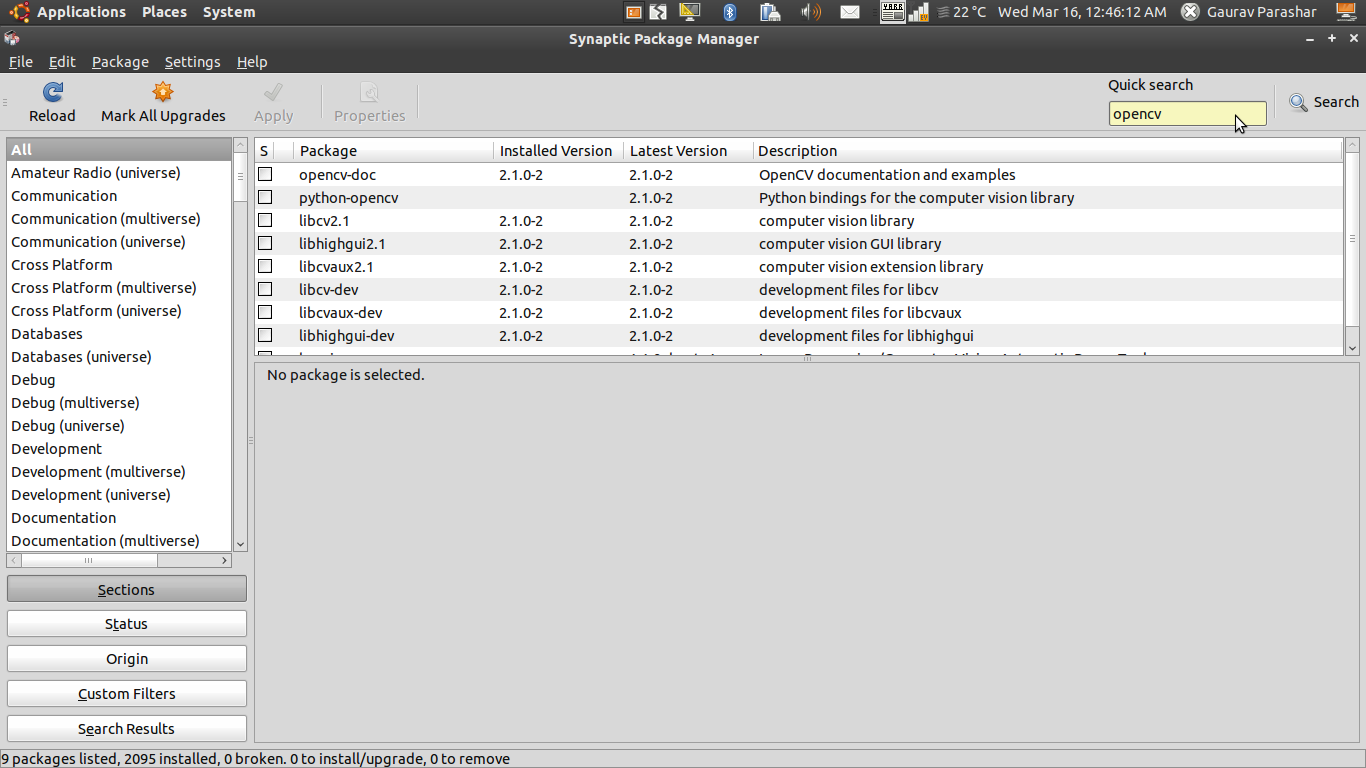This screenshot has width=1366, height=768.
Task: Sort by the Description column header
Action: pos(1047,150)
